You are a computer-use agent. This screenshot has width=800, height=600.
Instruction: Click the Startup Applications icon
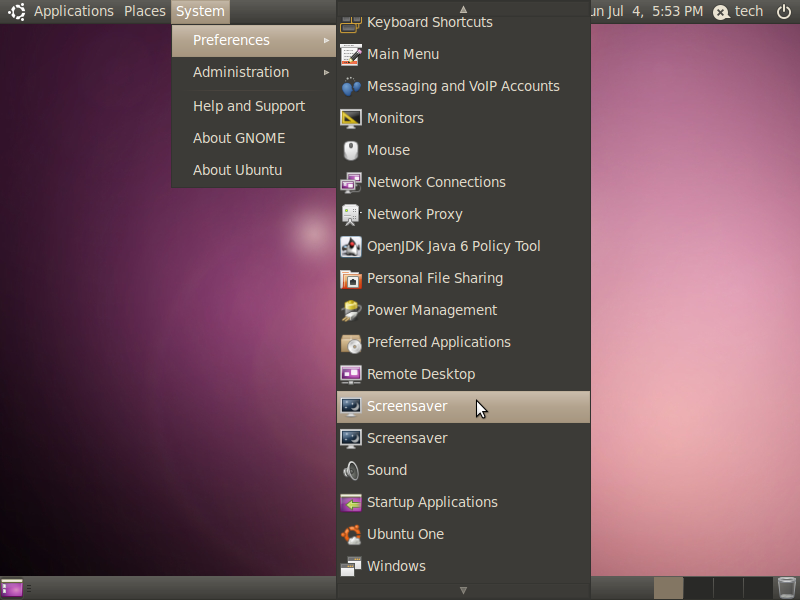(x=351, y=503)
